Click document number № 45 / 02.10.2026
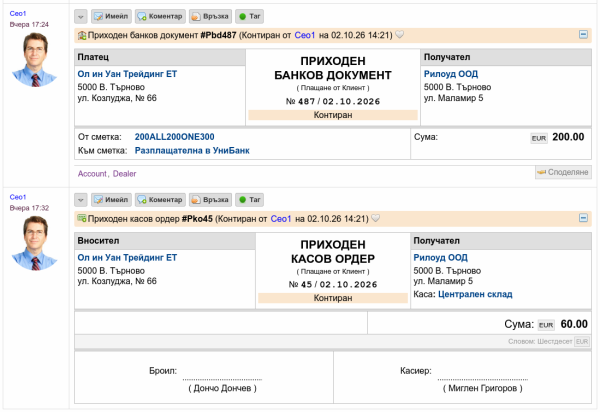Viewport: 600px width, 412px height. (333, 285)
